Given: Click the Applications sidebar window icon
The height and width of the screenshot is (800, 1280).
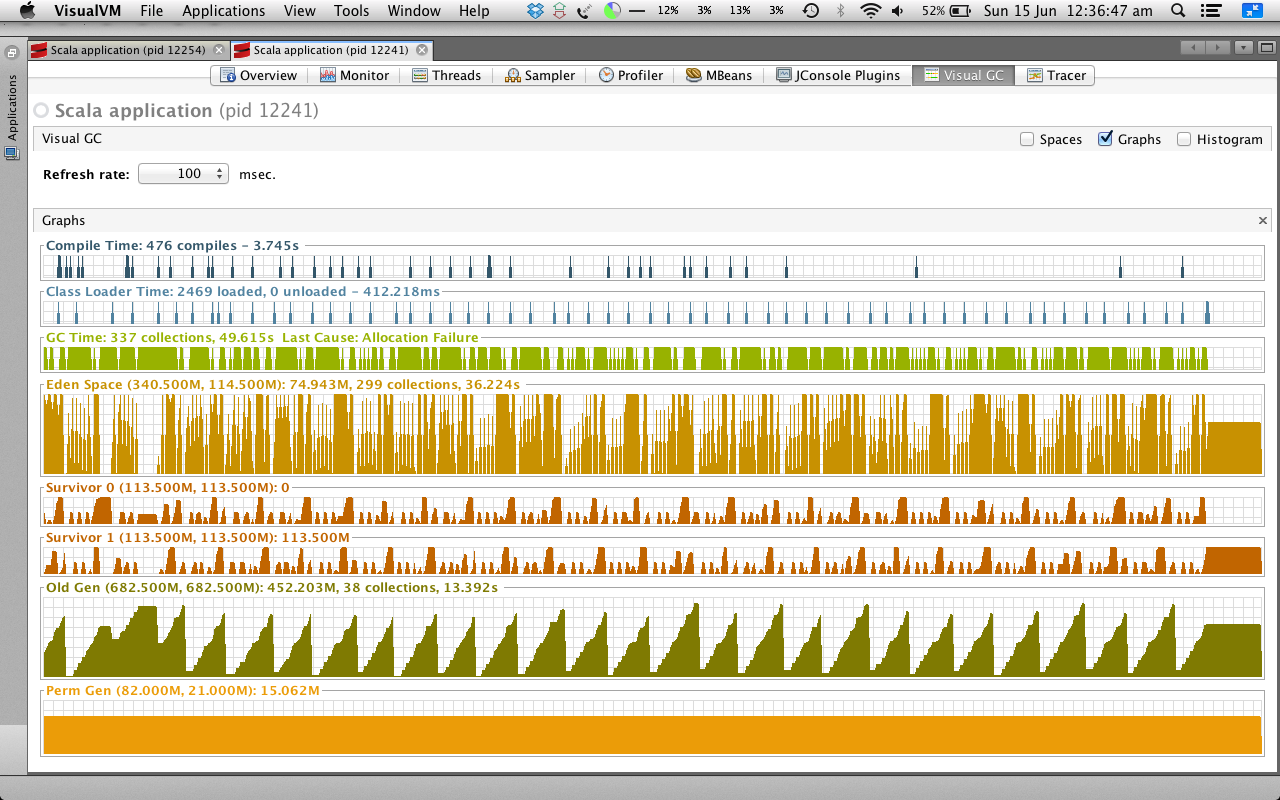Looking at the screenshot, I should tap(13, 53).
